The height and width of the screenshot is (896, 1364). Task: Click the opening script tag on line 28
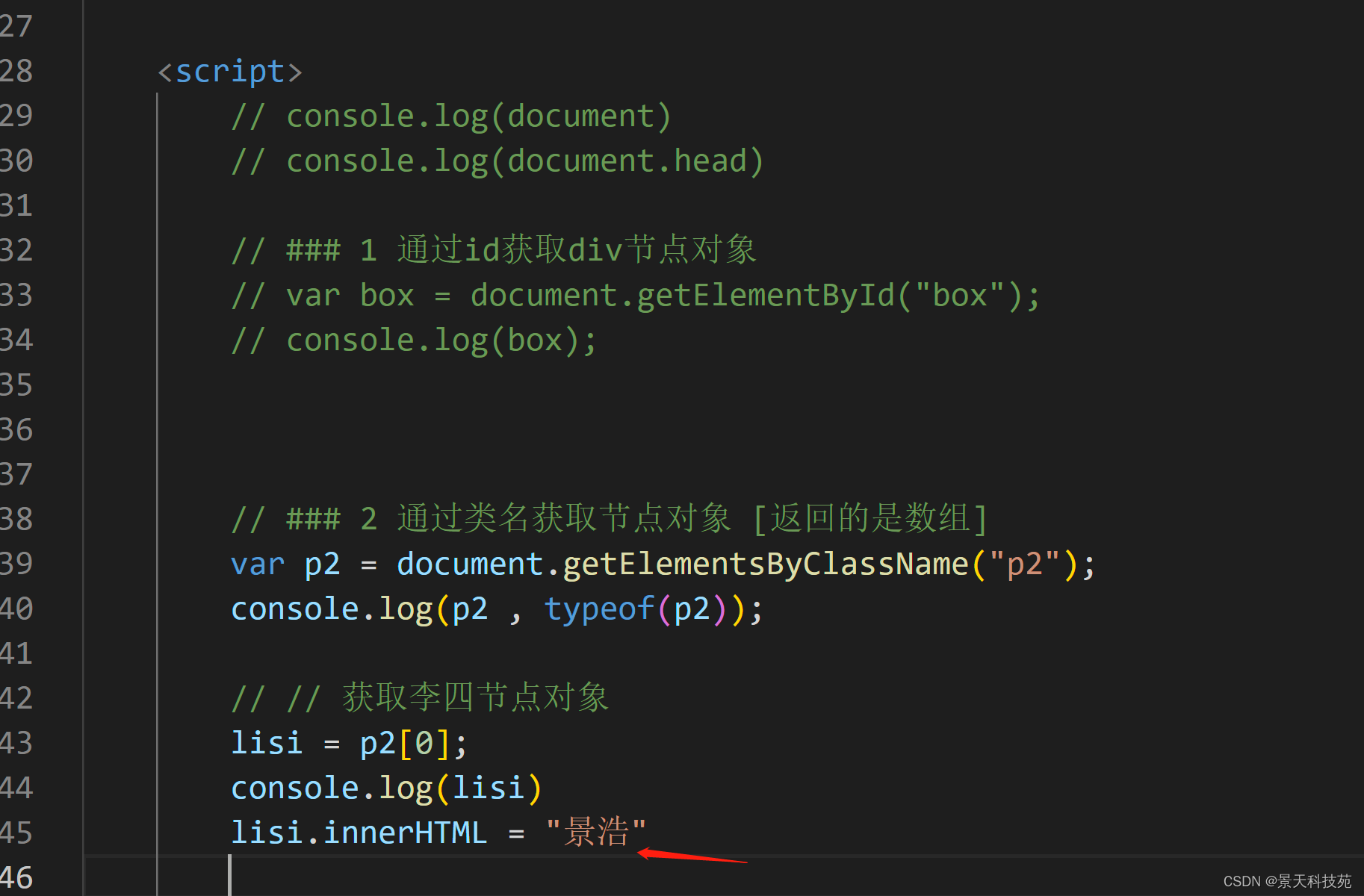click(230, 72)
